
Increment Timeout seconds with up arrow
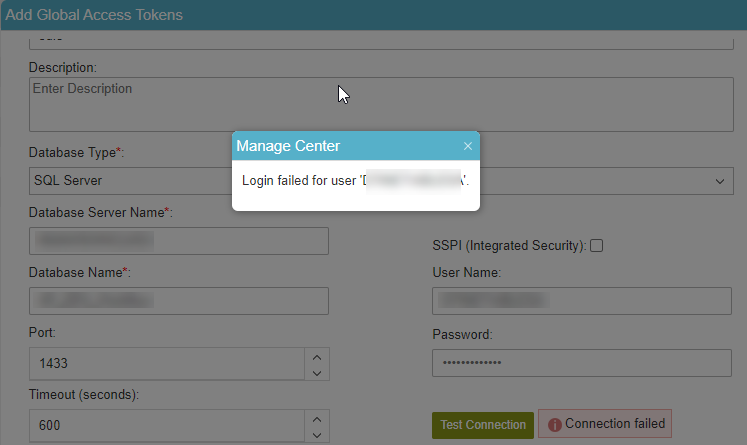(316, 417)
